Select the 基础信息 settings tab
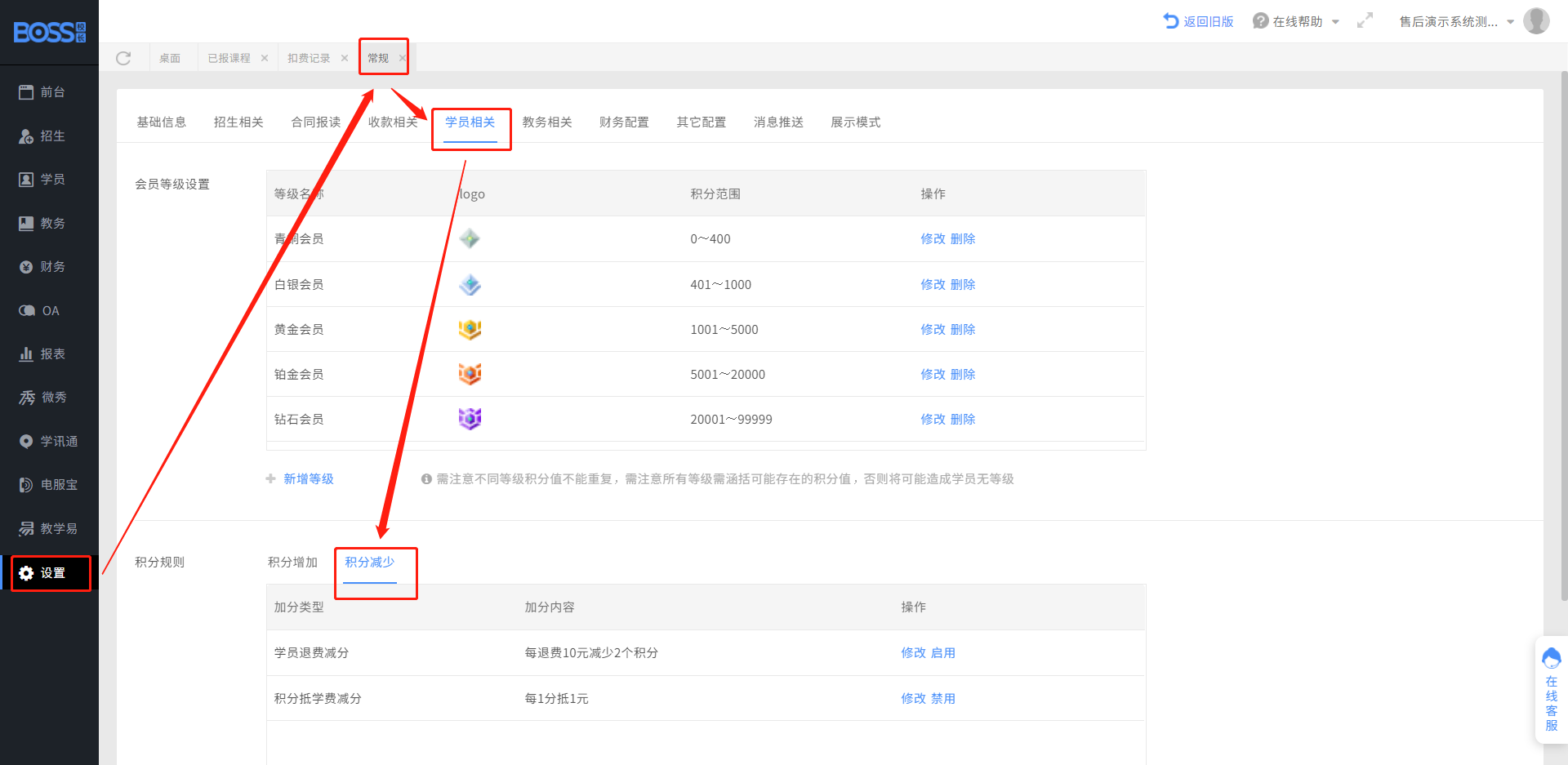The height and width of the screenshot is (765, 1568). click(x=162, y=122)
